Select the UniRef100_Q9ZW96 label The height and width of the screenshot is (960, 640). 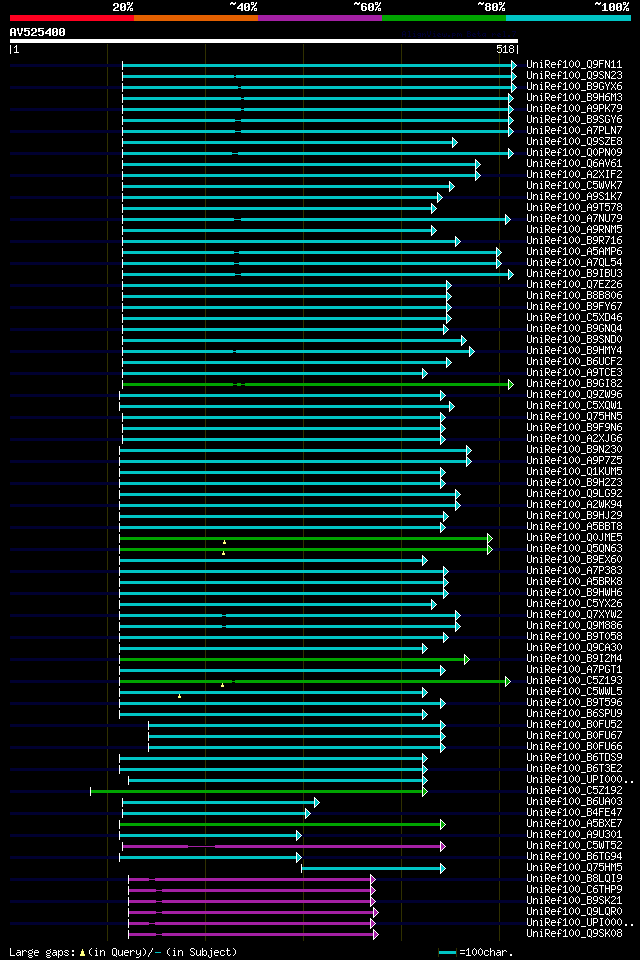574,395
